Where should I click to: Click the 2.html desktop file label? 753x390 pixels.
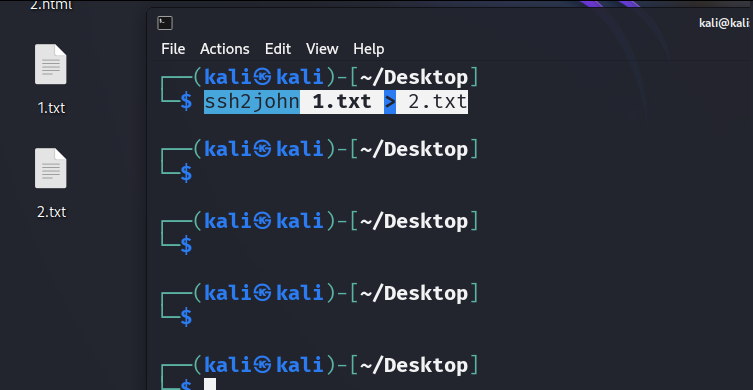pyautogui.click(x=51, y=6)
